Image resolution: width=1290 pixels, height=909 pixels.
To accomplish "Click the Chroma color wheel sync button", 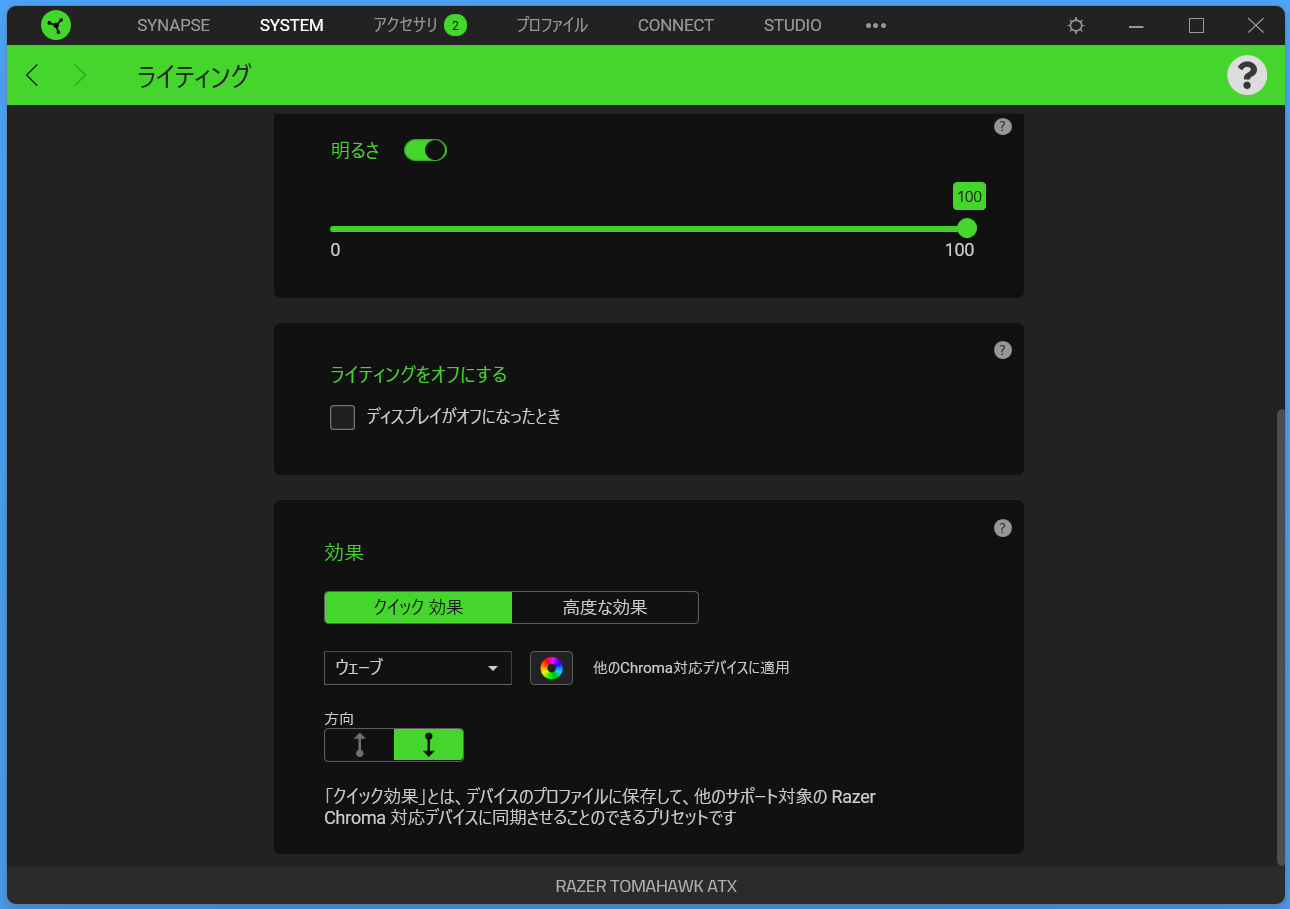I will coord(551,668).
